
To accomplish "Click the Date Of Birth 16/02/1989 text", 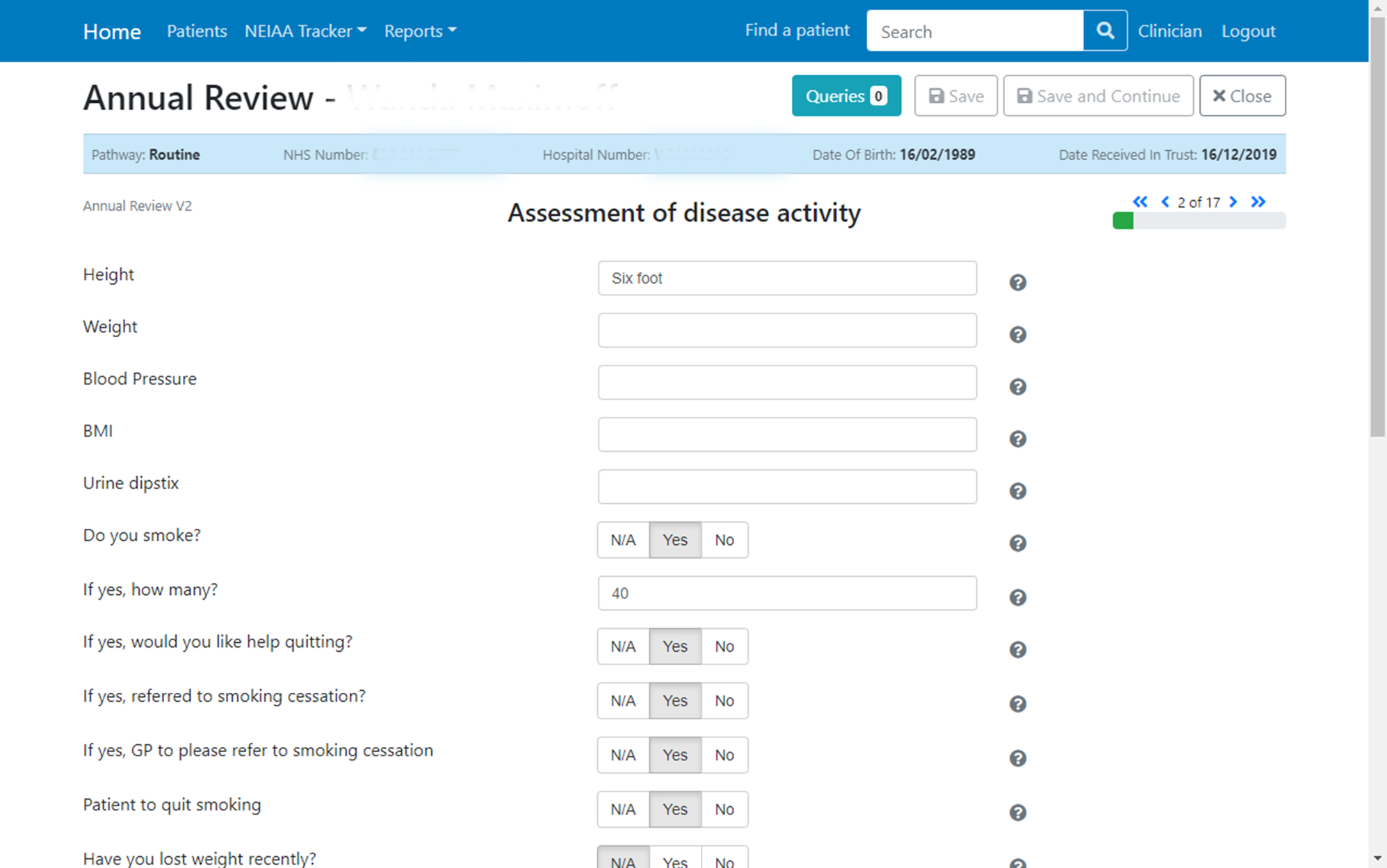I will click(x=893, y=154).
